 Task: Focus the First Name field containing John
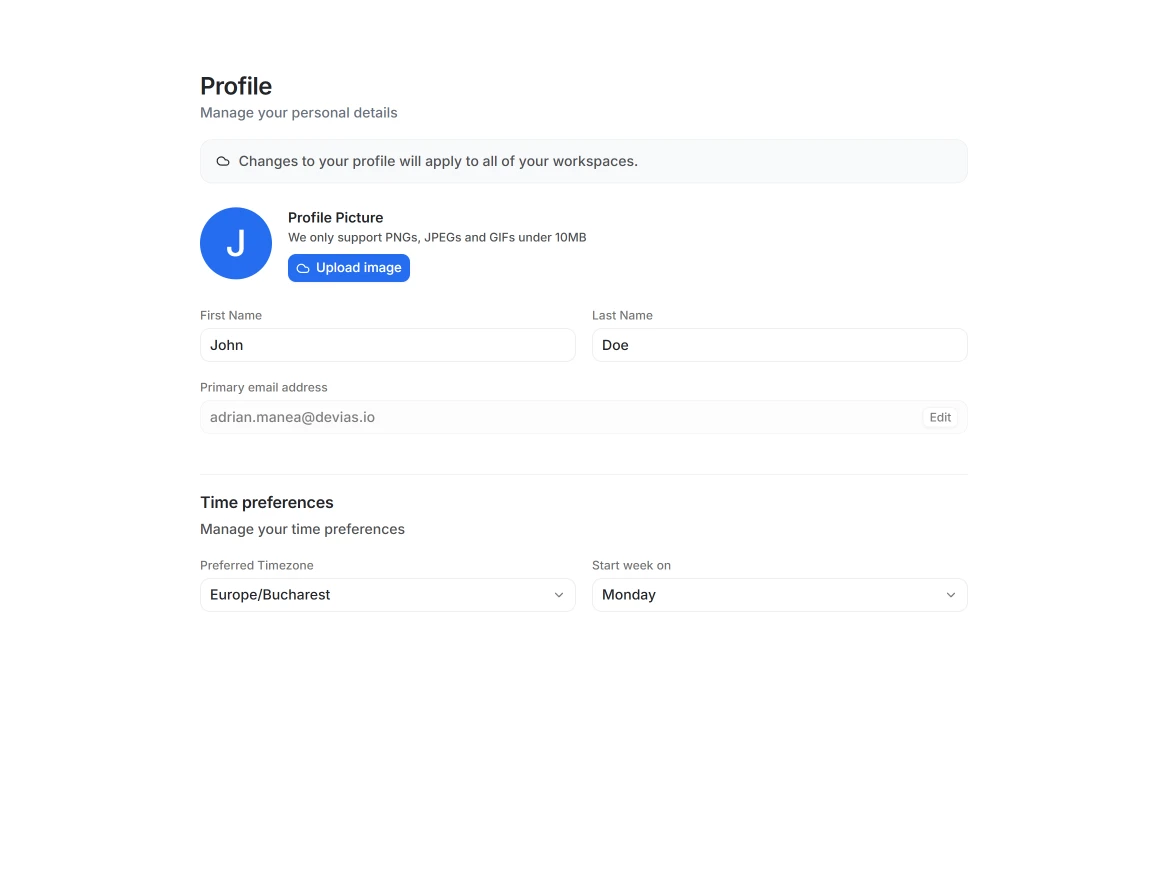[387, 345]
